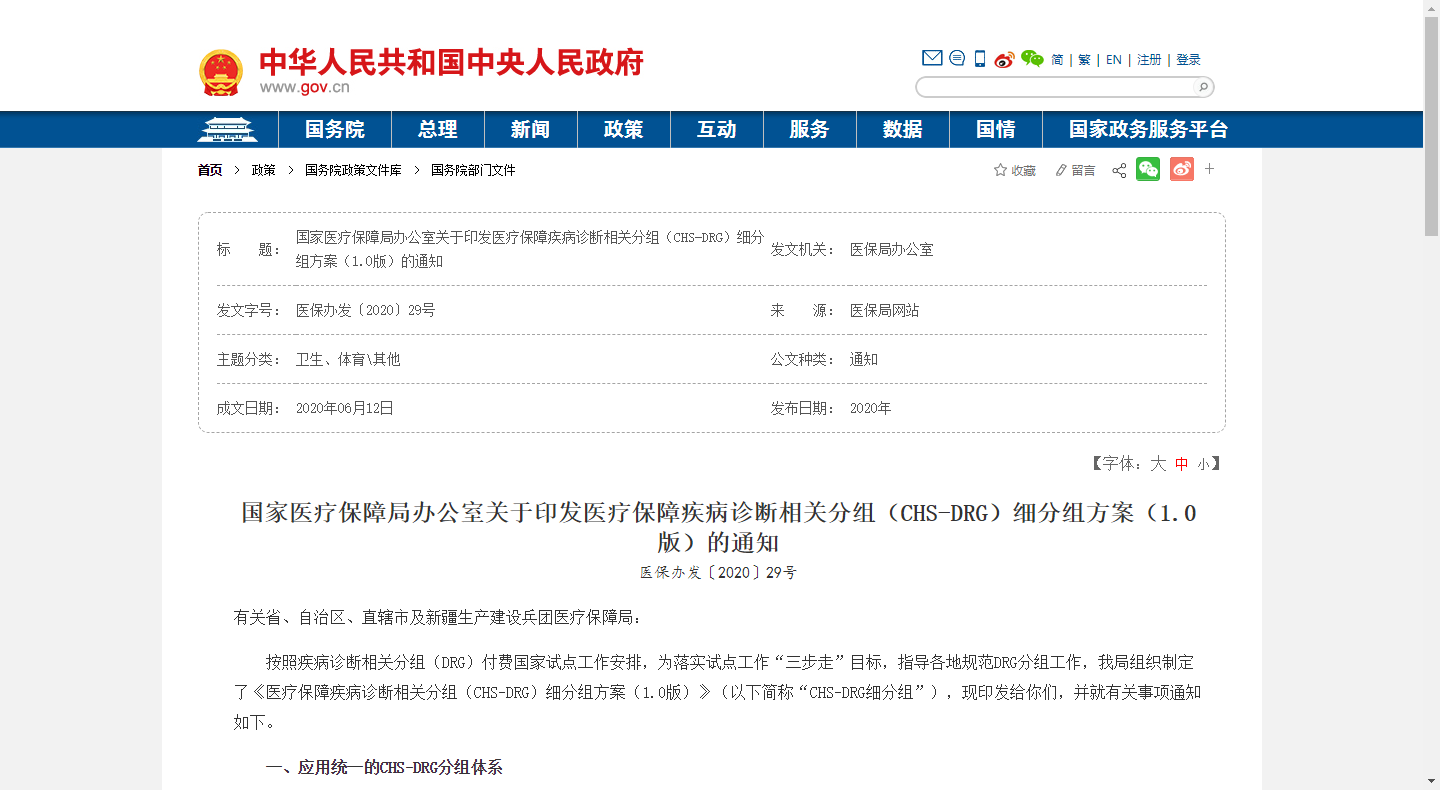Set font size to 小 (small)

pos(1203,464)
